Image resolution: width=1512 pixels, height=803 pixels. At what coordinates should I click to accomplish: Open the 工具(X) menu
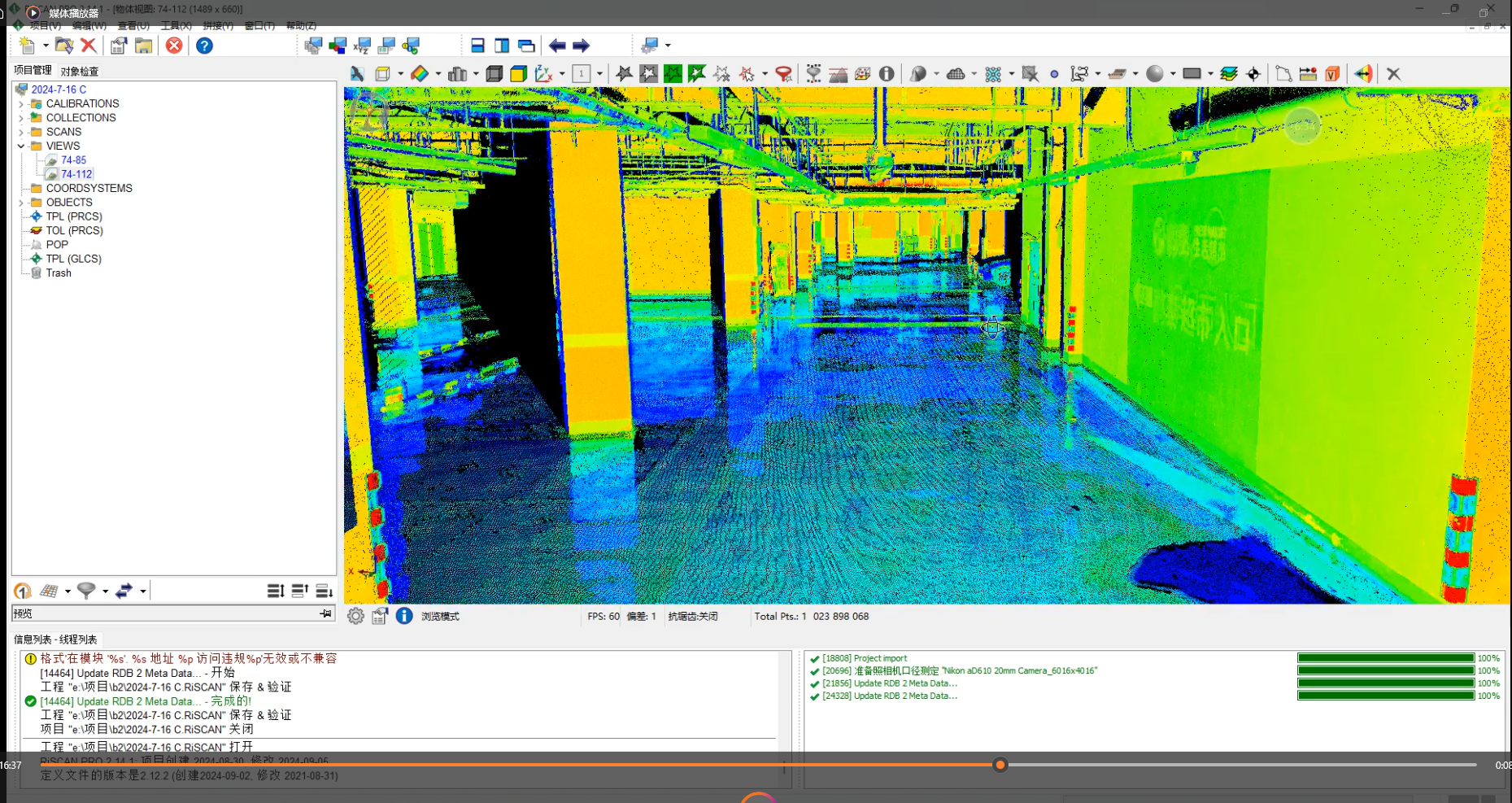click(x=176, y=26)
